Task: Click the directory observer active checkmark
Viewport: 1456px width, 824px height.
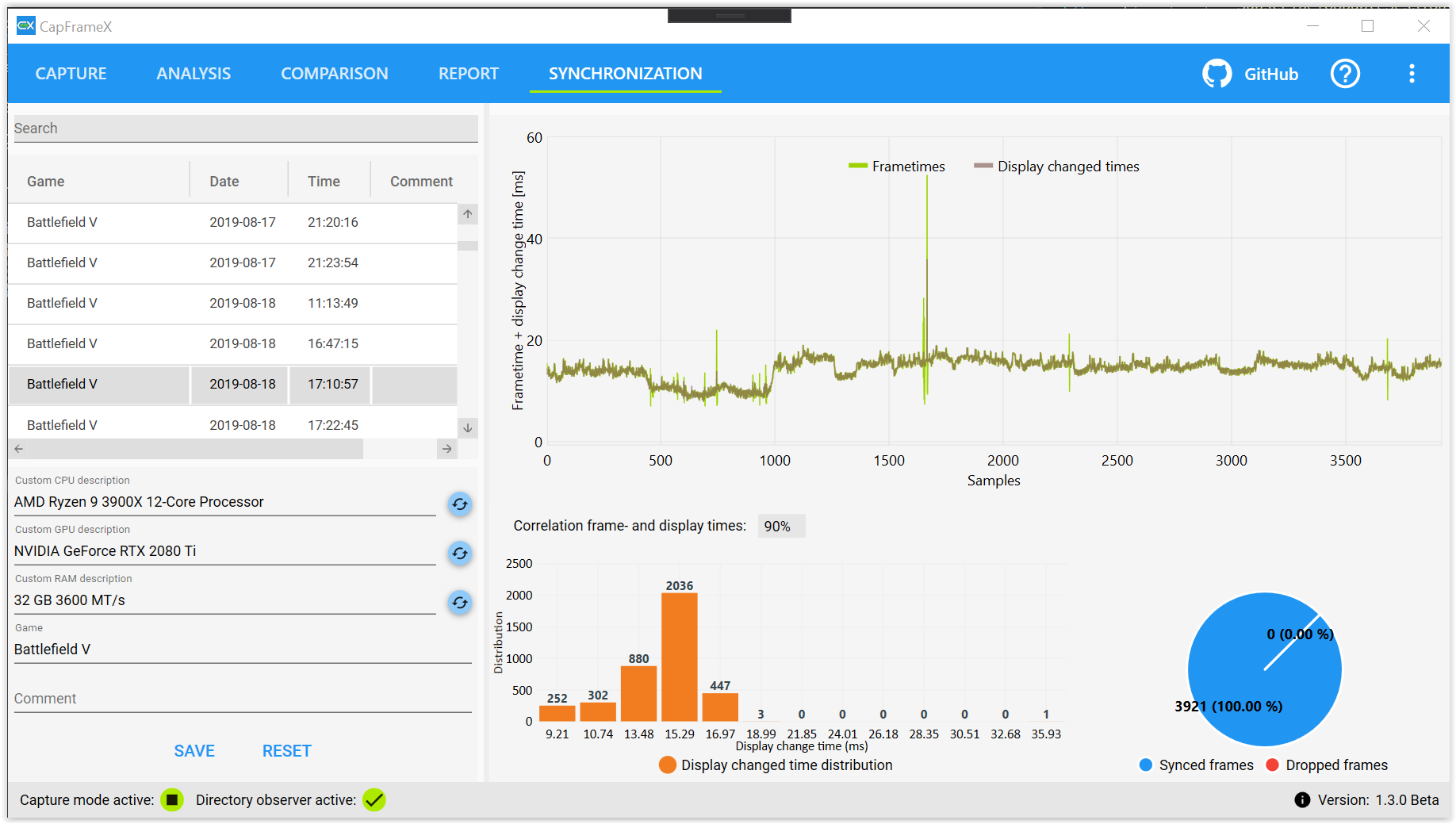Action: coord(374,799)
